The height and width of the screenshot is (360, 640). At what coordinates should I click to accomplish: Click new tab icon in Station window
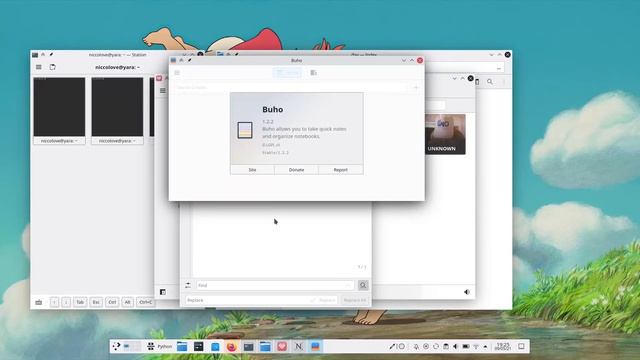(53, 67)
